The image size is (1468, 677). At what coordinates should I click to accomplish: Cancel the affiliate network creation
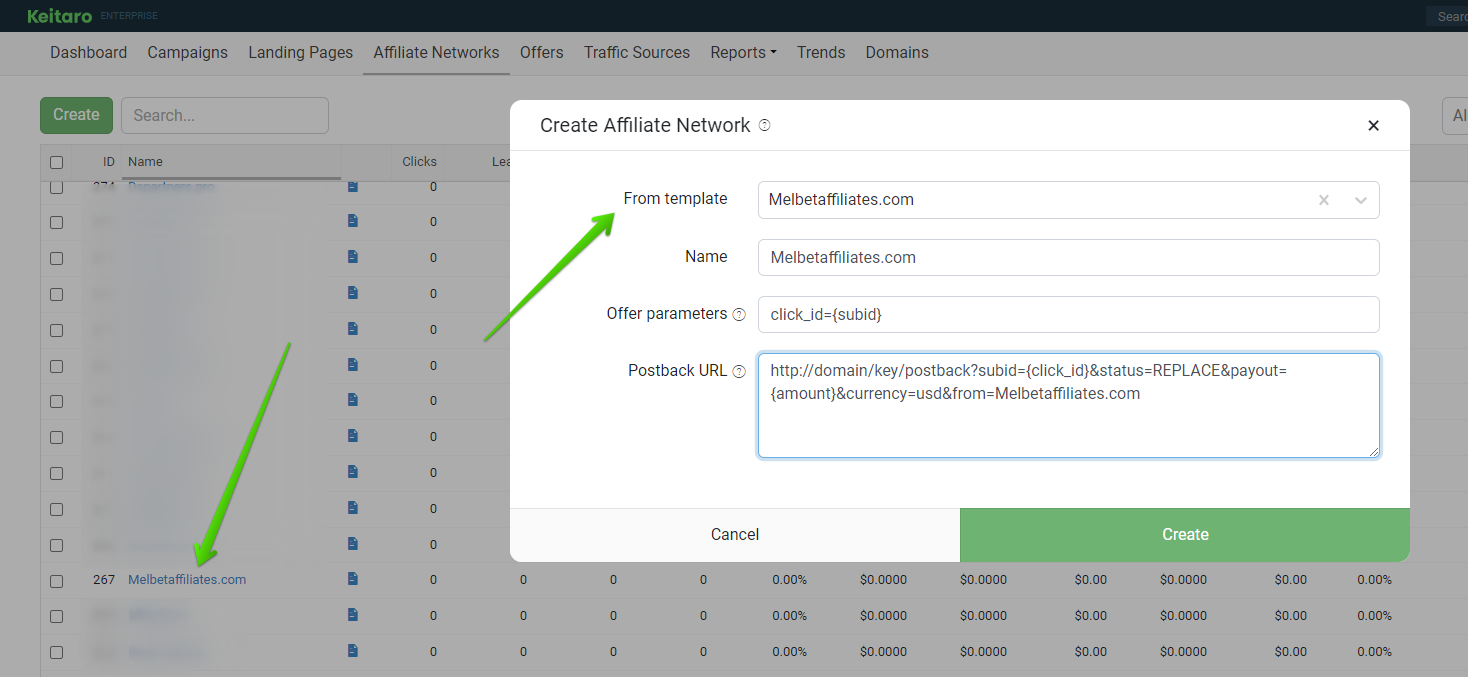coord(735,535)
